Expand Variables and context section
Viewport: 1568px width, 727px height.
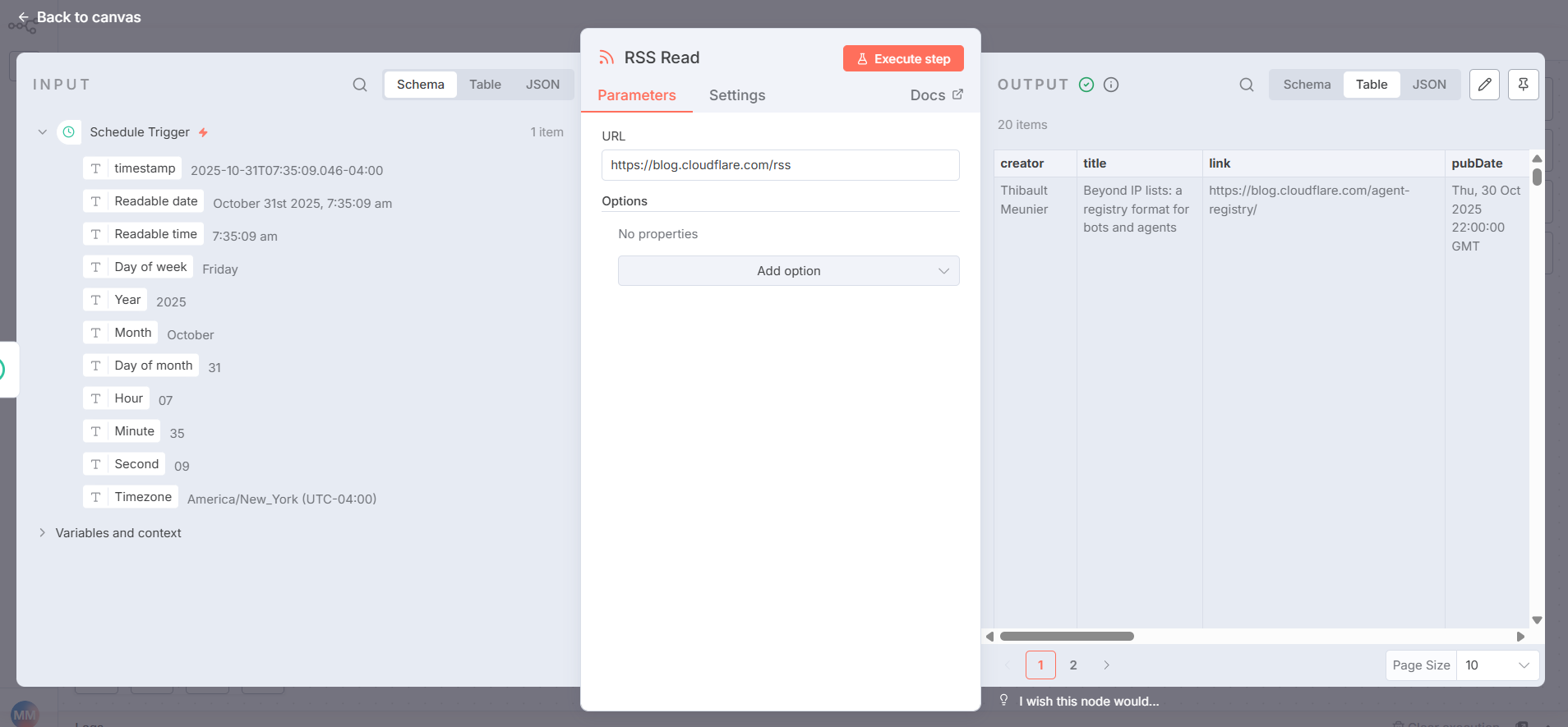pyautogui.click(x=43, y=533)
